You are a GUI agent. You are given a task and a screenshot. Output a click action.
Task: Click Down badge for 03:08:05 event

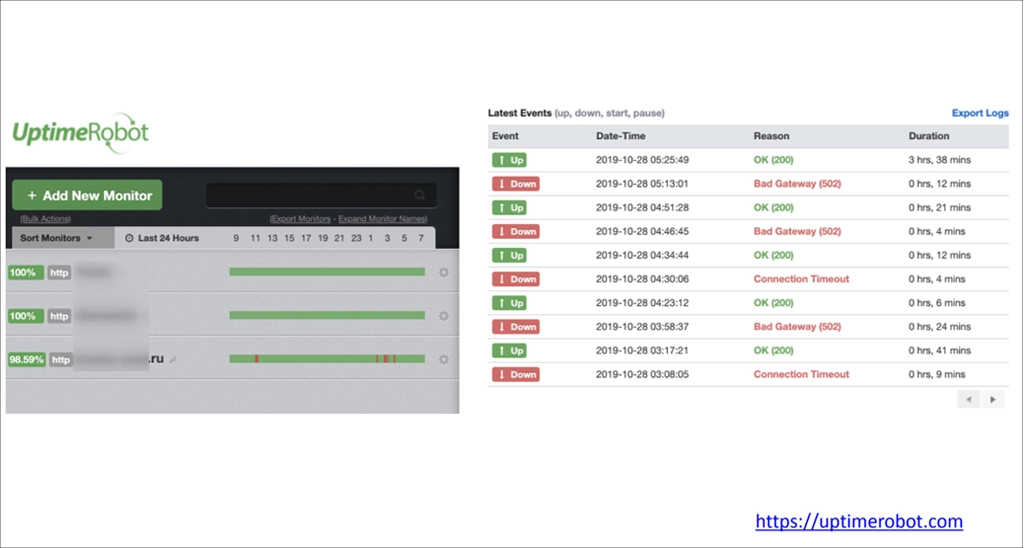tap(516, 374)
